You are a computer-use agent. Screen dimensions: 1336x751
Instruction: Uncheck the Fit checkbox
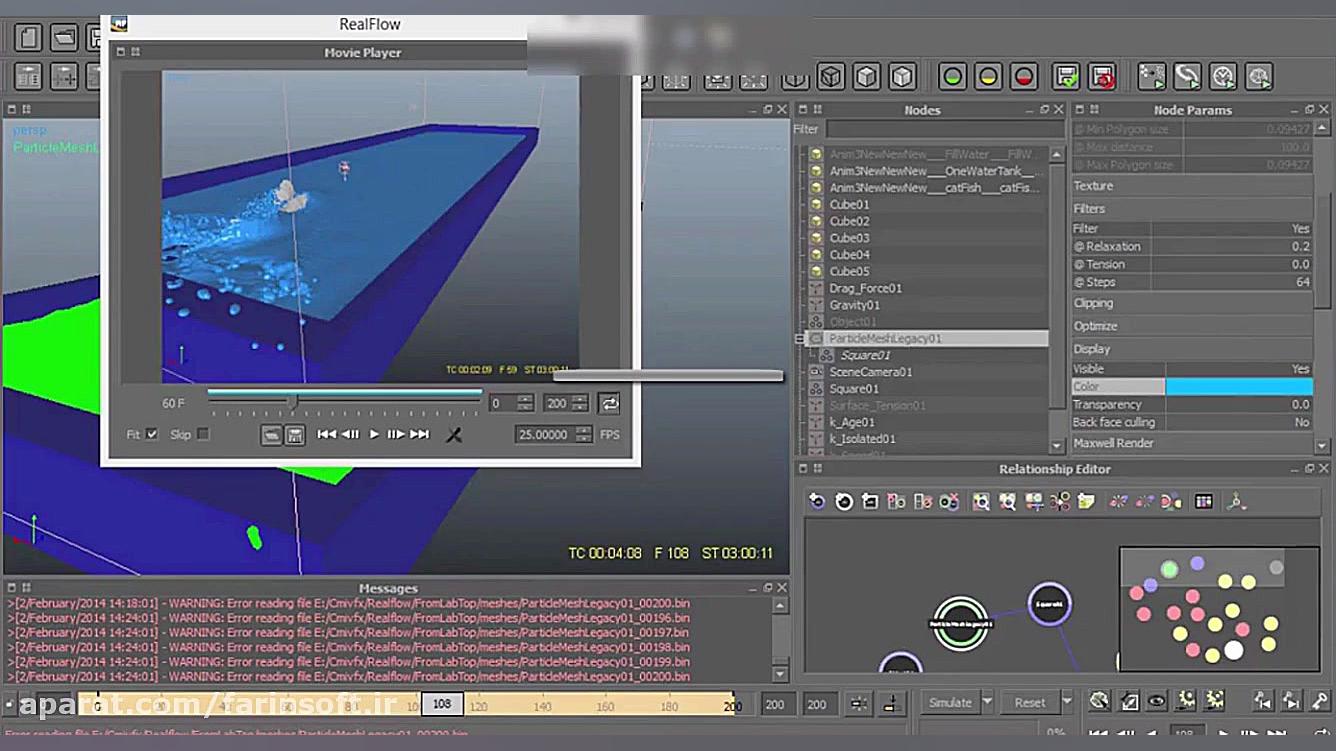click(152, 434)
